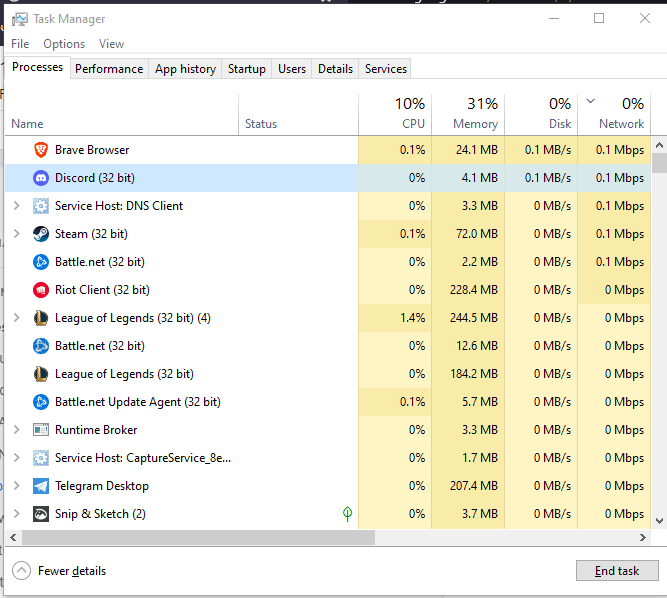Select the Riot Client (32 bit) row
667x598 pixels.
click(328, 290)
